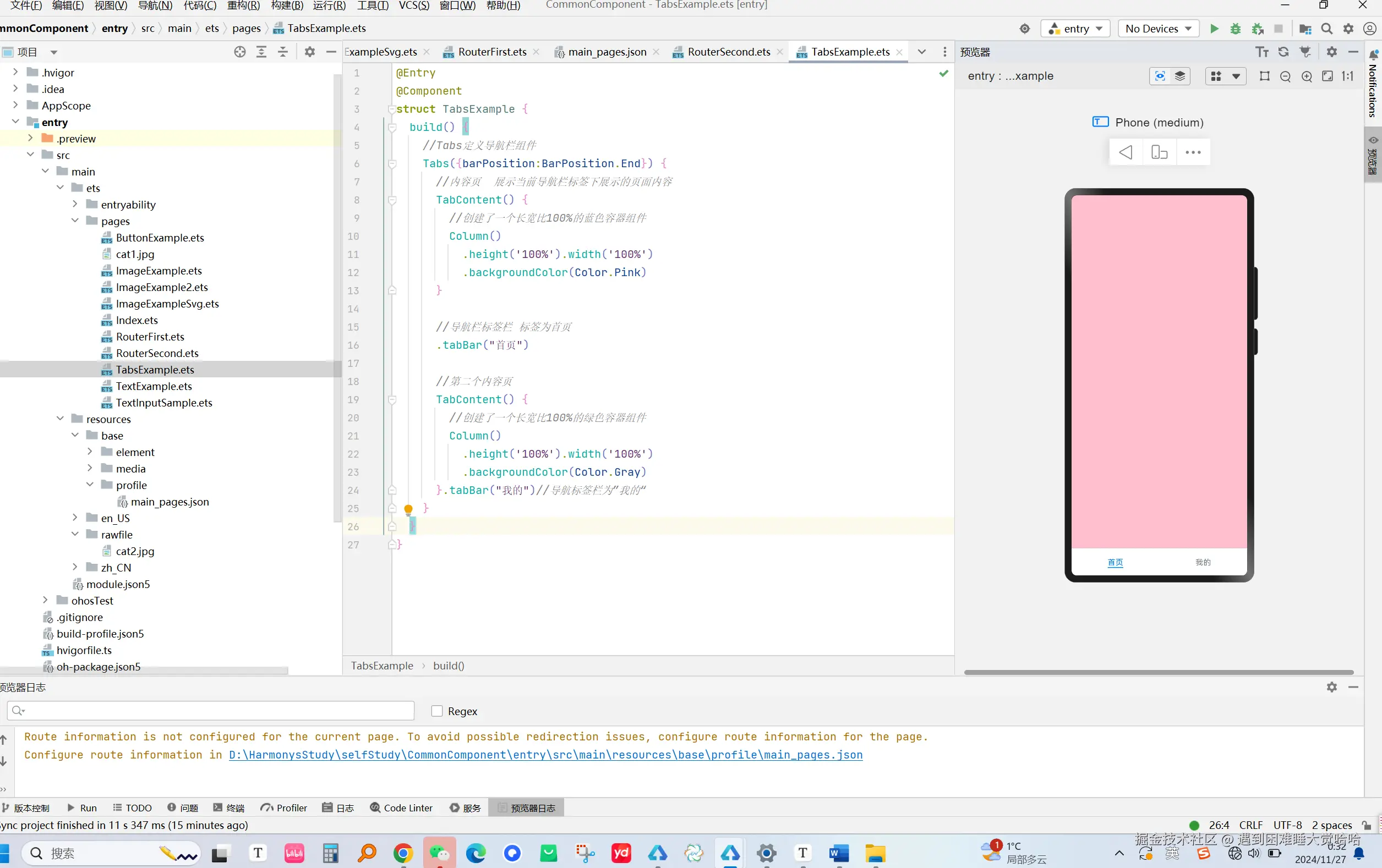This screenshot has height=868, width=1382.
Task: Zoom in the preview device
Action: (1307, 76)
